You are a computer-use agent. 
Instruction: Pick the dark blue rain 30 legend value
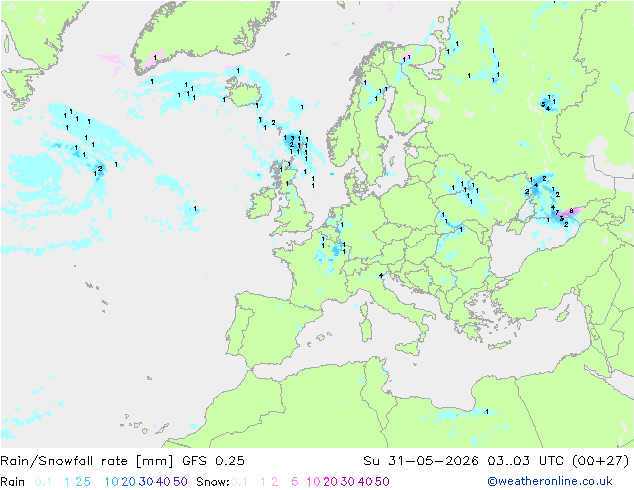(x=146, y=482)
